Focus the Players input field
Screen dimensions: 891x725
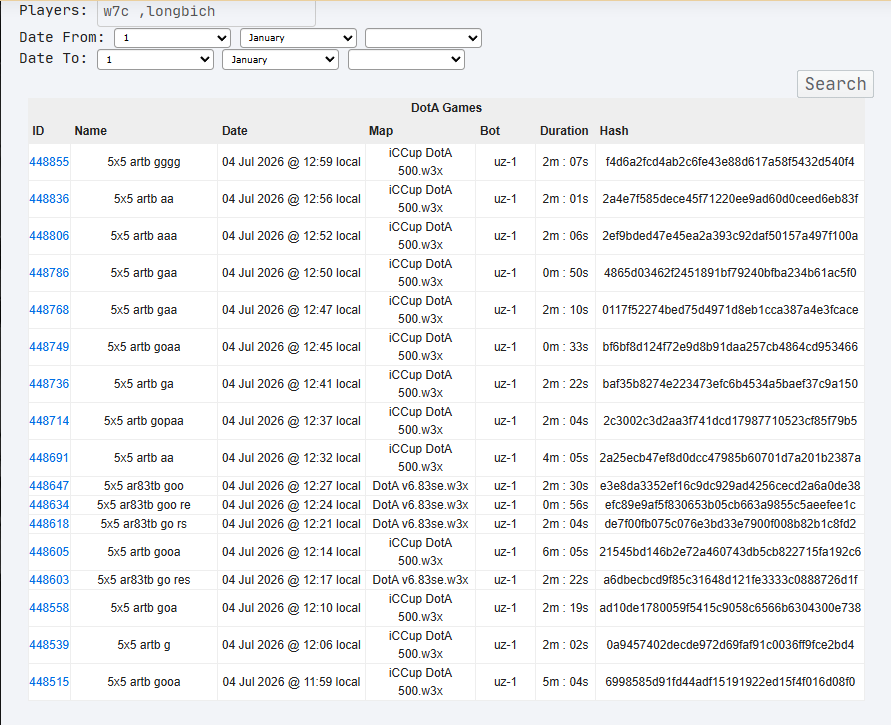(x=206, y=12)
